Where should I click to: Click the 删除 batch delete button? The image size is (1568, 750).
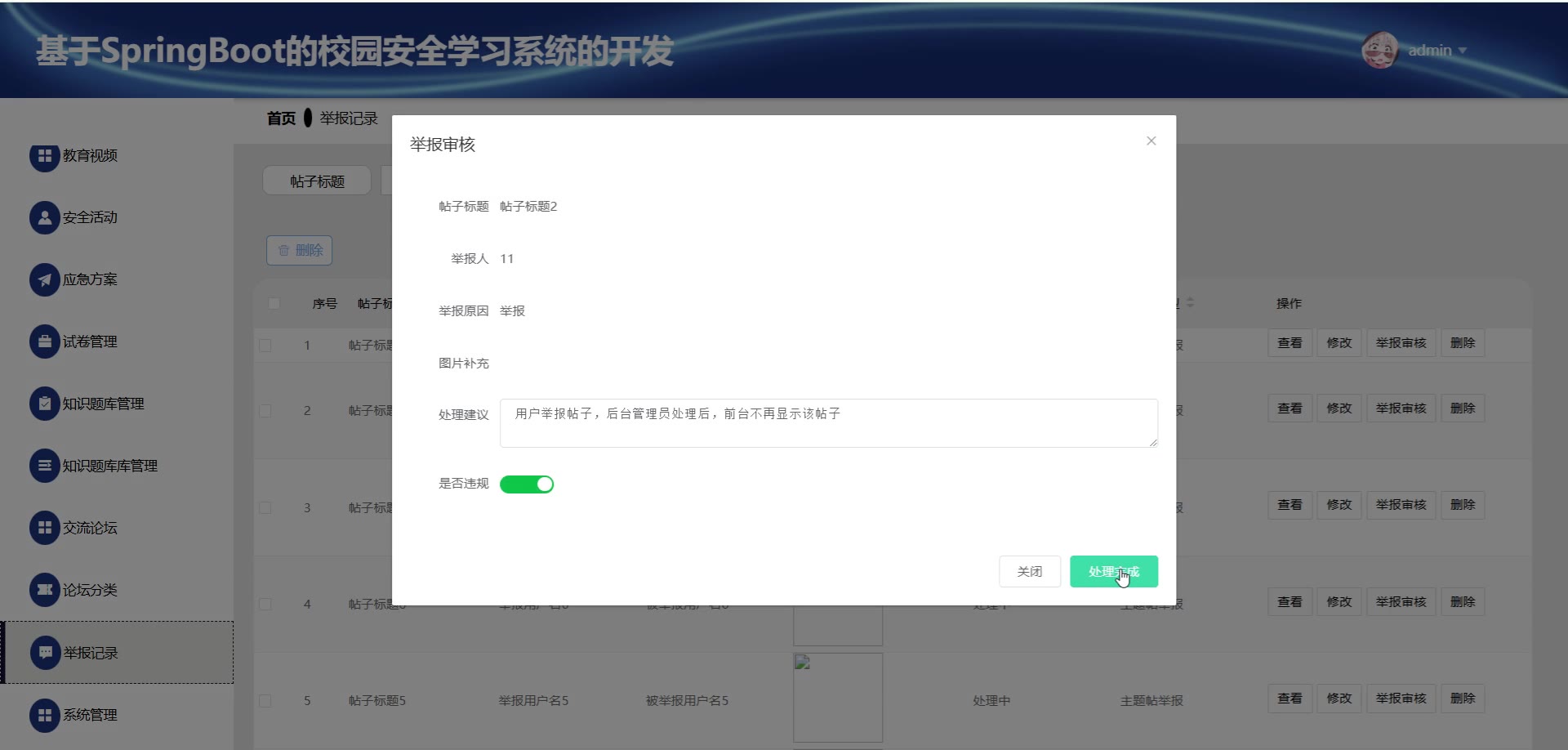coord(300,250)
